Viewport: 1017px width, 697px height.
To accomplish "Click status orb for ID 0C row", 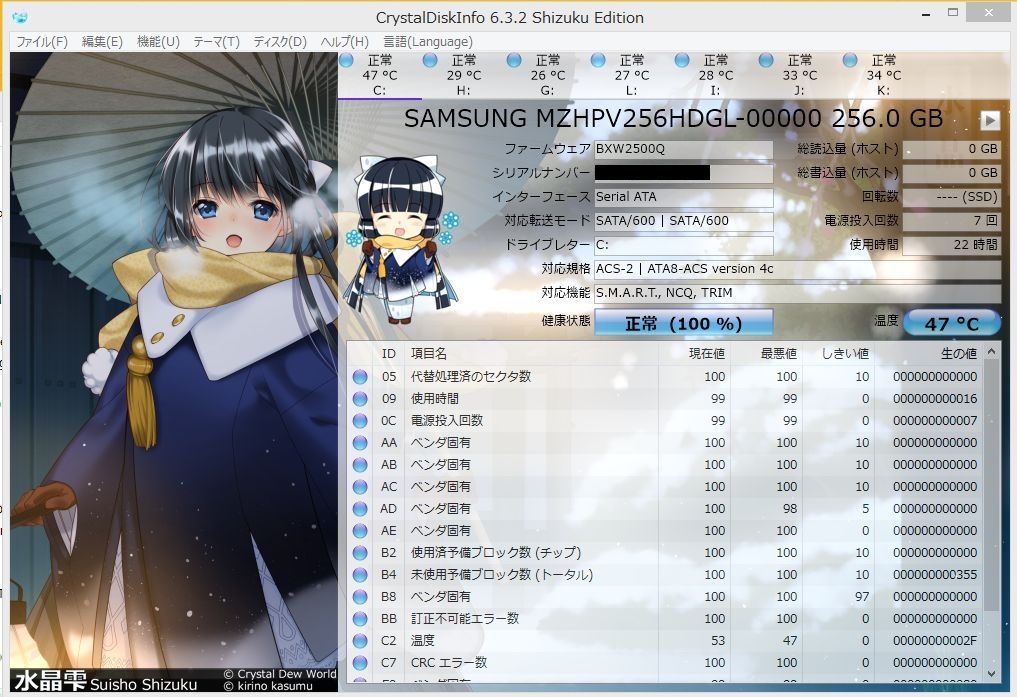I will pos(360,421).
